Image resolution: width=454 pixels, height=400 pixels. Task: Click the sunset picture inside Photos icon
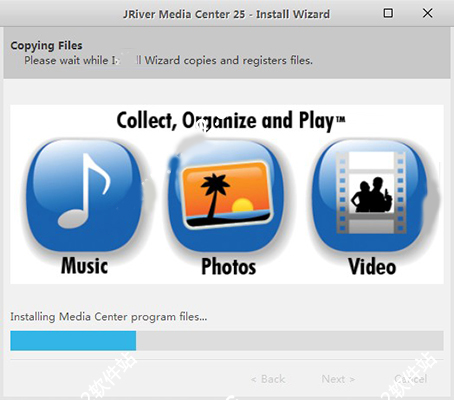[x=228, y=195]
